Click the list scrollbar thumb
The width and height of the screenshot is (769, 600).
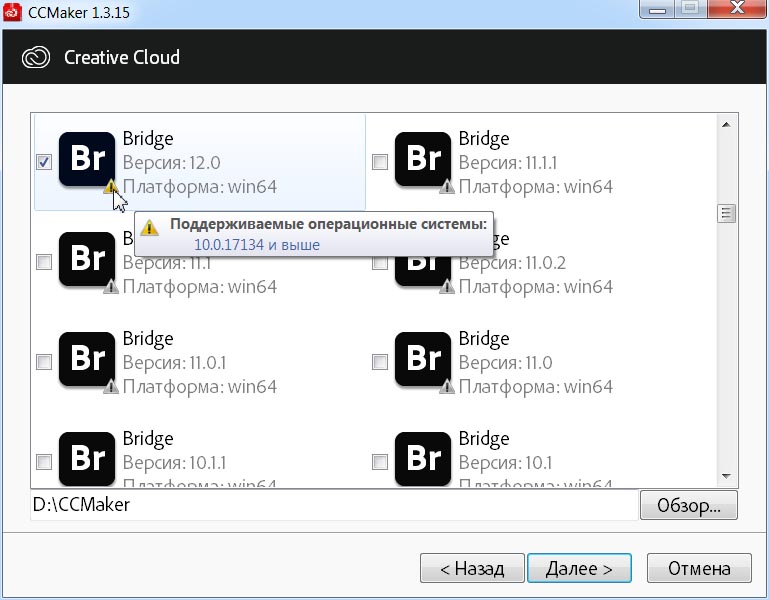tap(726, 213)
